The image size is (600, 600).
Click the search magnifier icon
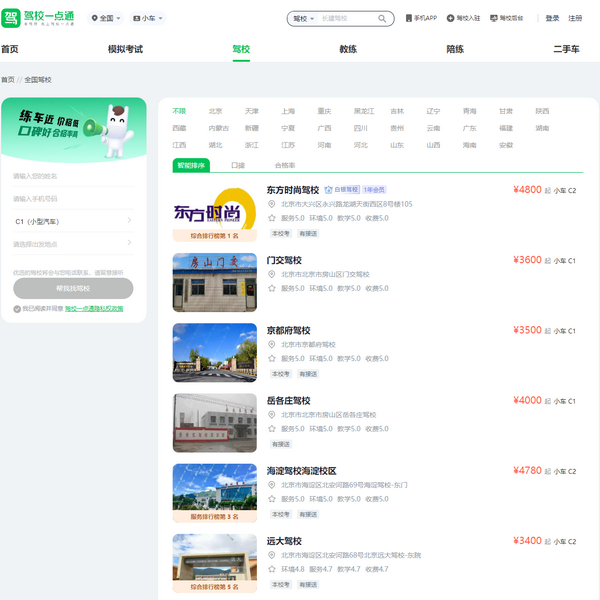(382, 18)
